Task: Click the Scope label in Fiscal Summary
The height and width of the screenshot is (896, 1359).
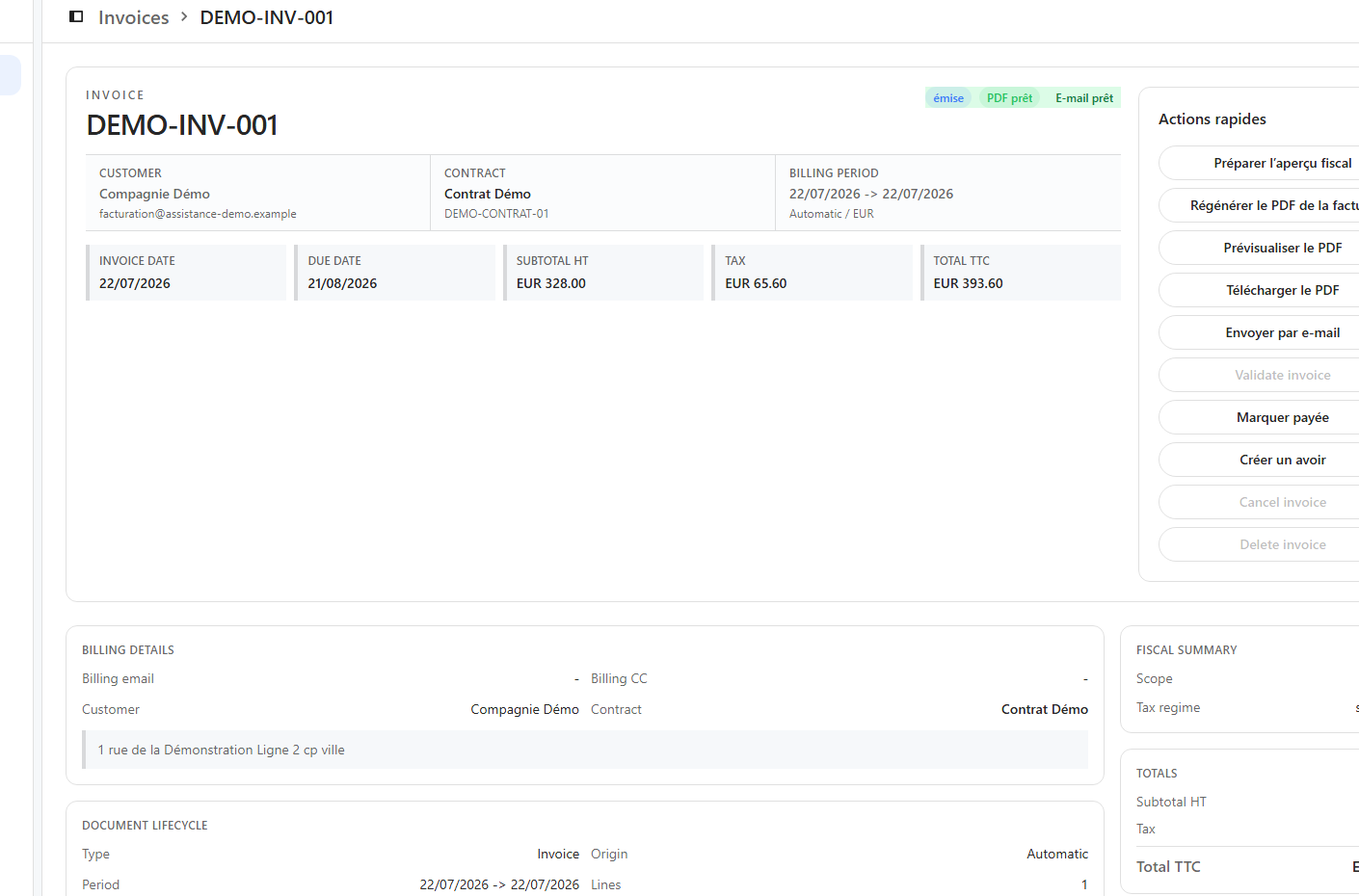Action: point(1155,678)
